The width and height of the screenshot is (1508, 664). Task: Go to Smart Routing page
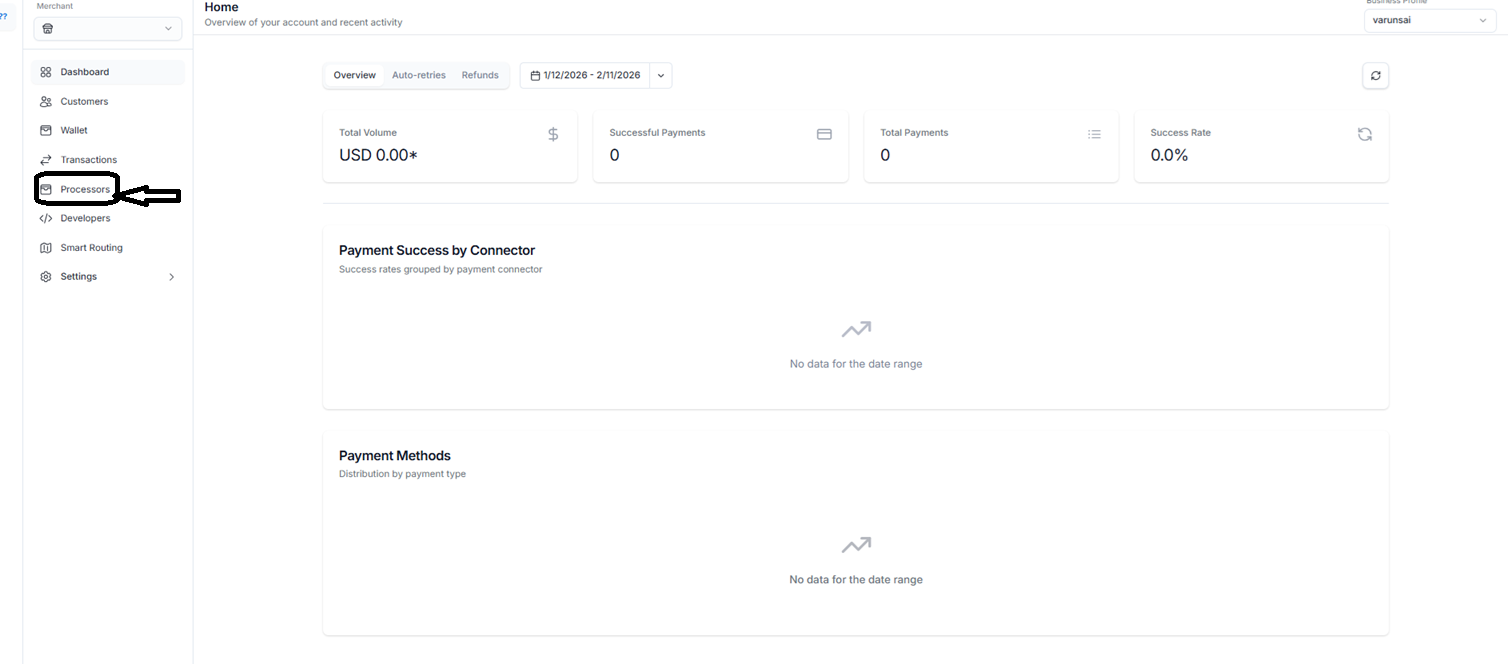pyautogui.click(x=91, y=248)
